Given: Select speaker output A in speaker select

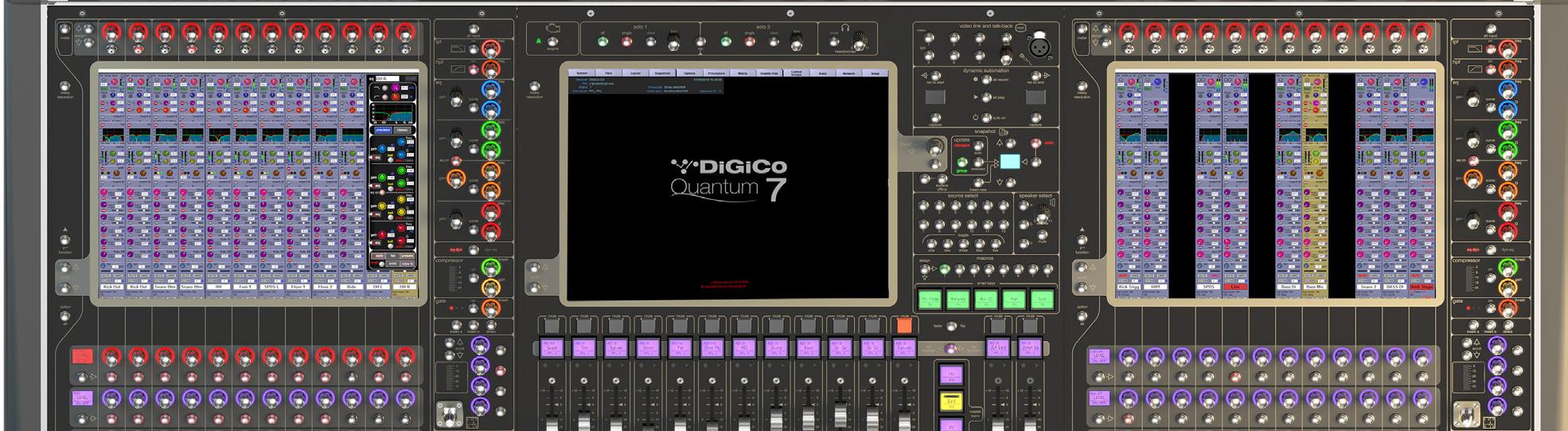Looking at the screenshot, I should 1023,206.
